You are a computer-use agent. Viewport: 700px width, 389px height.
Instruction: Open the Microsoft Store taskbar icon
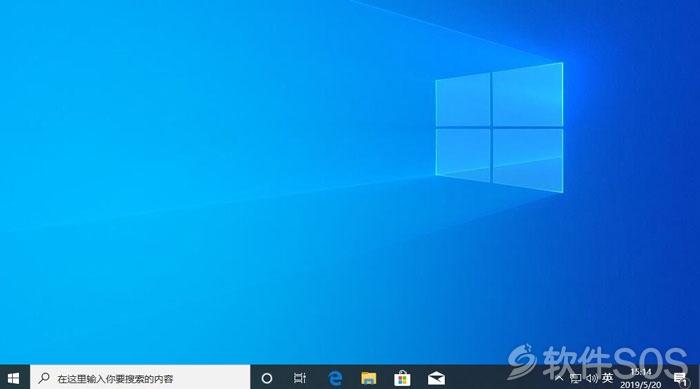[x=402, y=378]
